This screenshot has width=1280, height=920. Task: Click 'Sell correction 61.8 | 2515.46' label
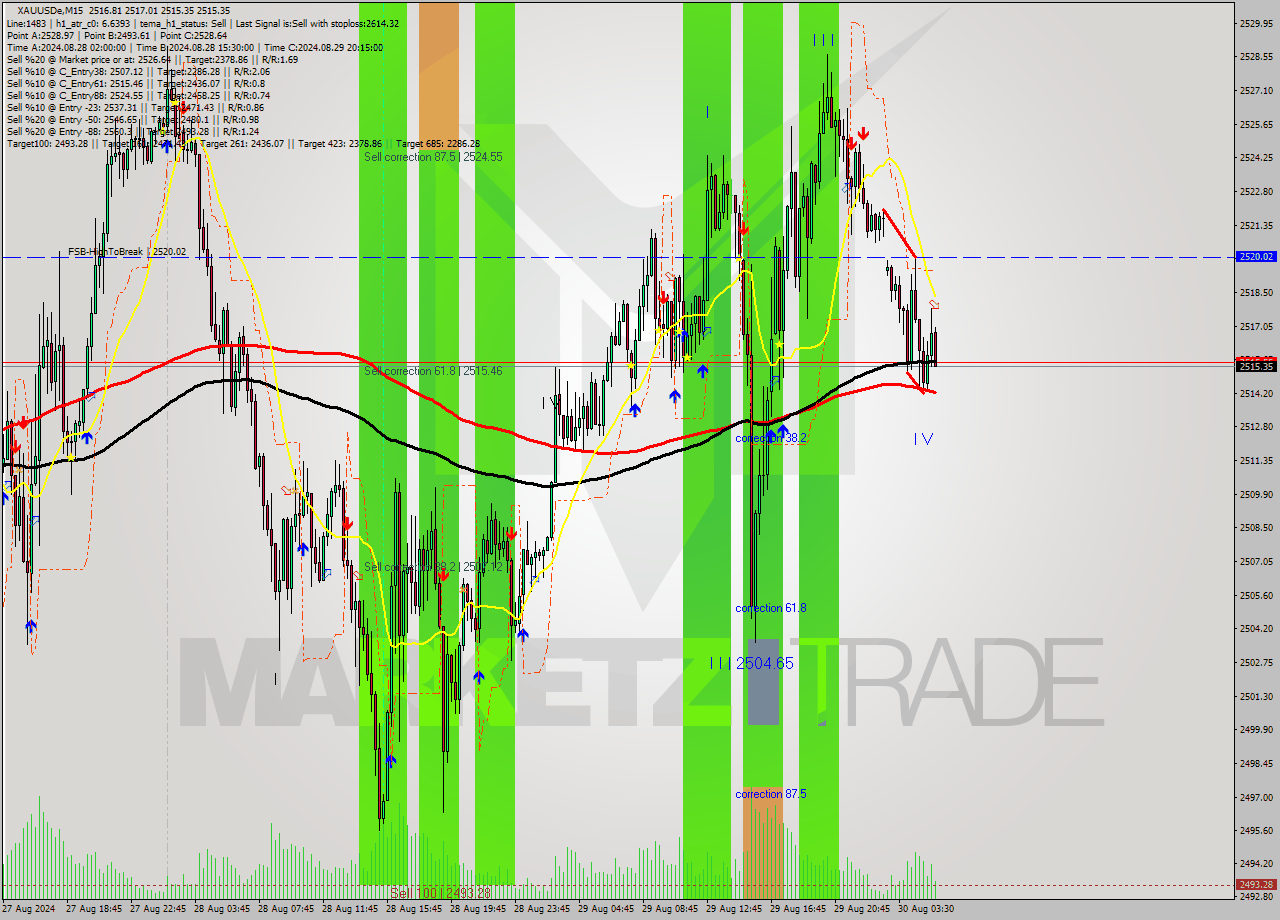point(433,371)
